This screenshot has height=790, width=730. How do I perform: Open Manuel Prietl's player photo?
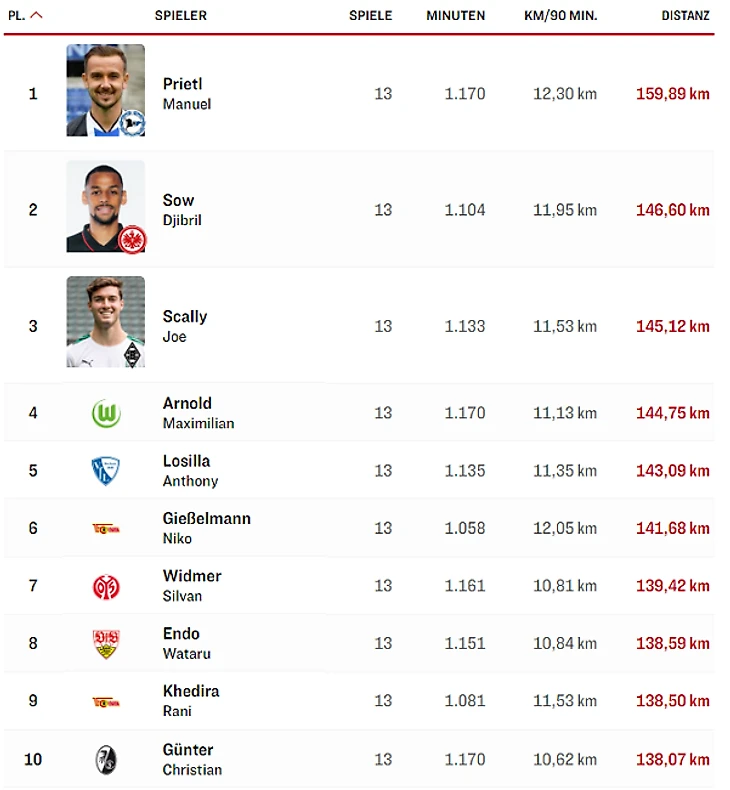[x=106, y=90]
